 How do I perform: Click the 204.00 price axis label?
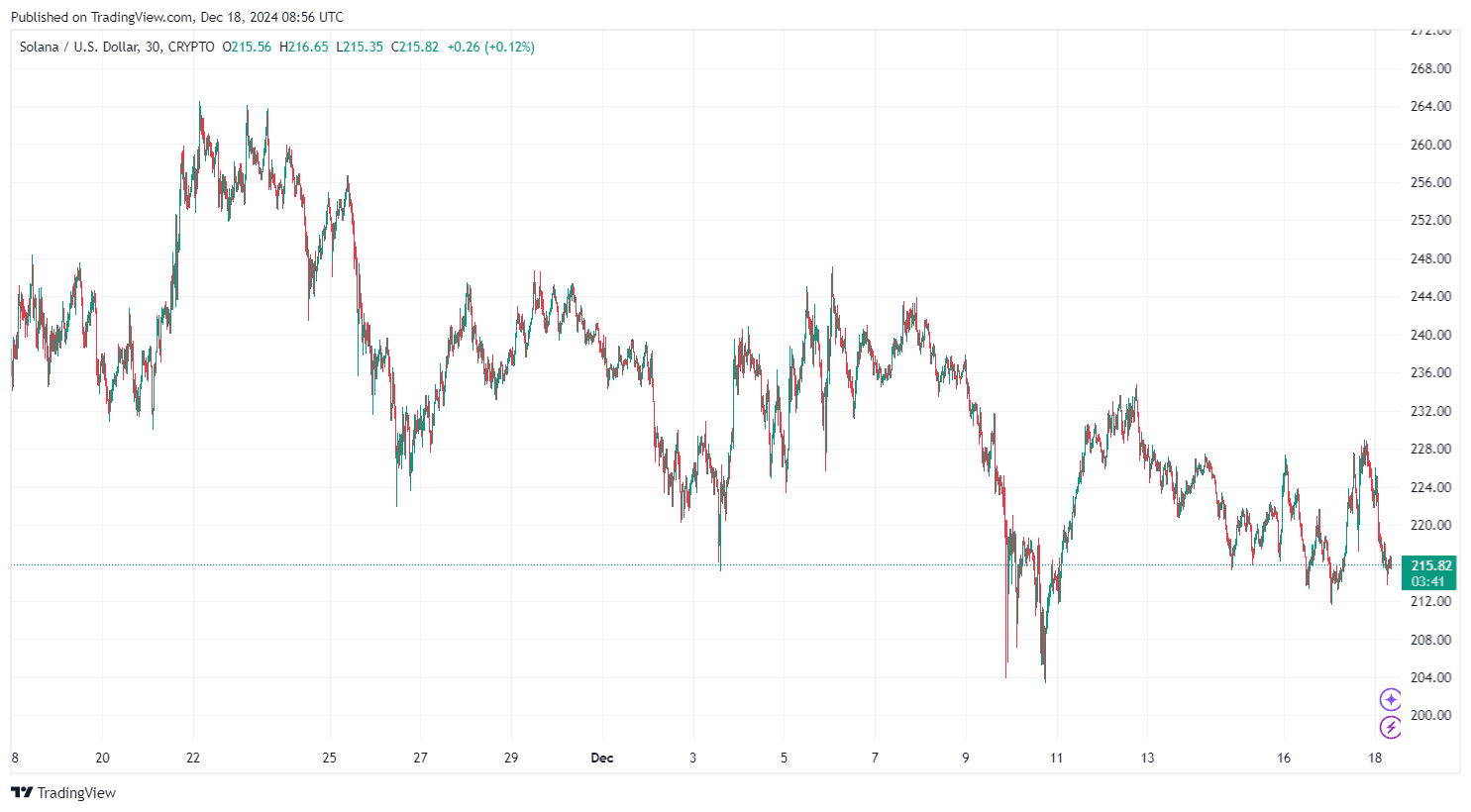[1430, 677]
